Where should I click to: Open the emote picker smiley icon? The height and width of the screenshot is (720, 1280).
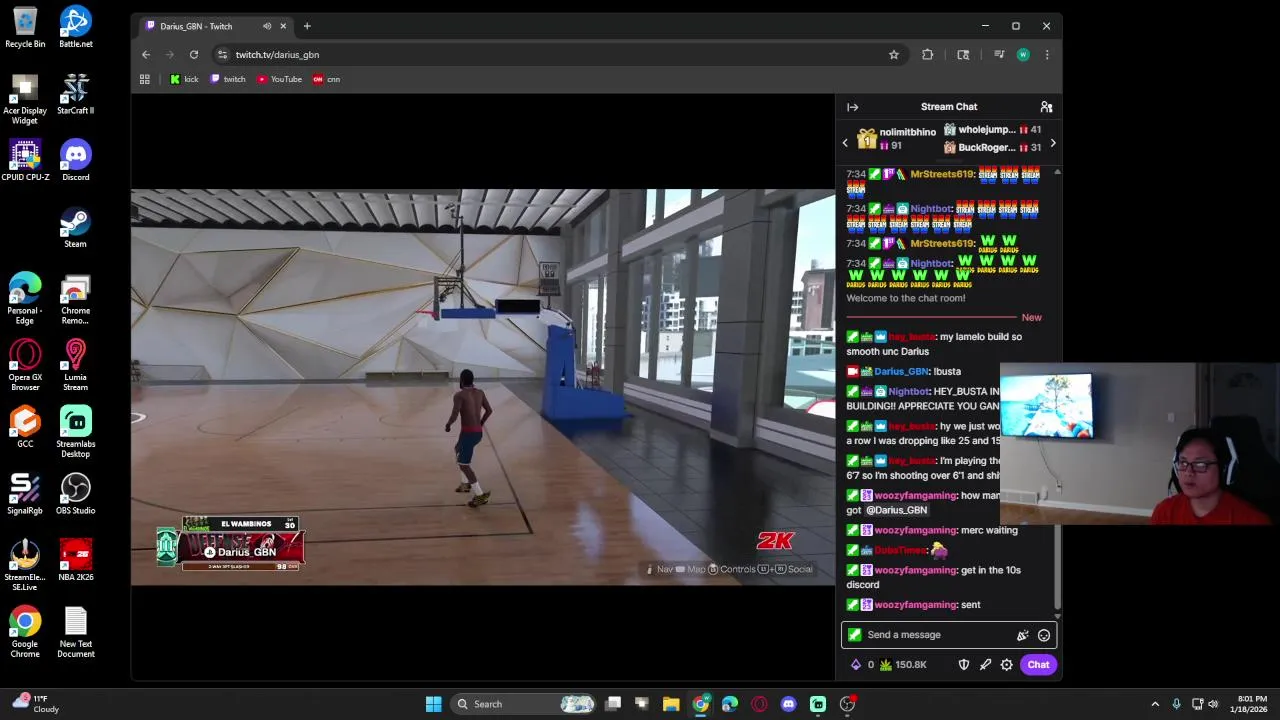point(1043,635)
